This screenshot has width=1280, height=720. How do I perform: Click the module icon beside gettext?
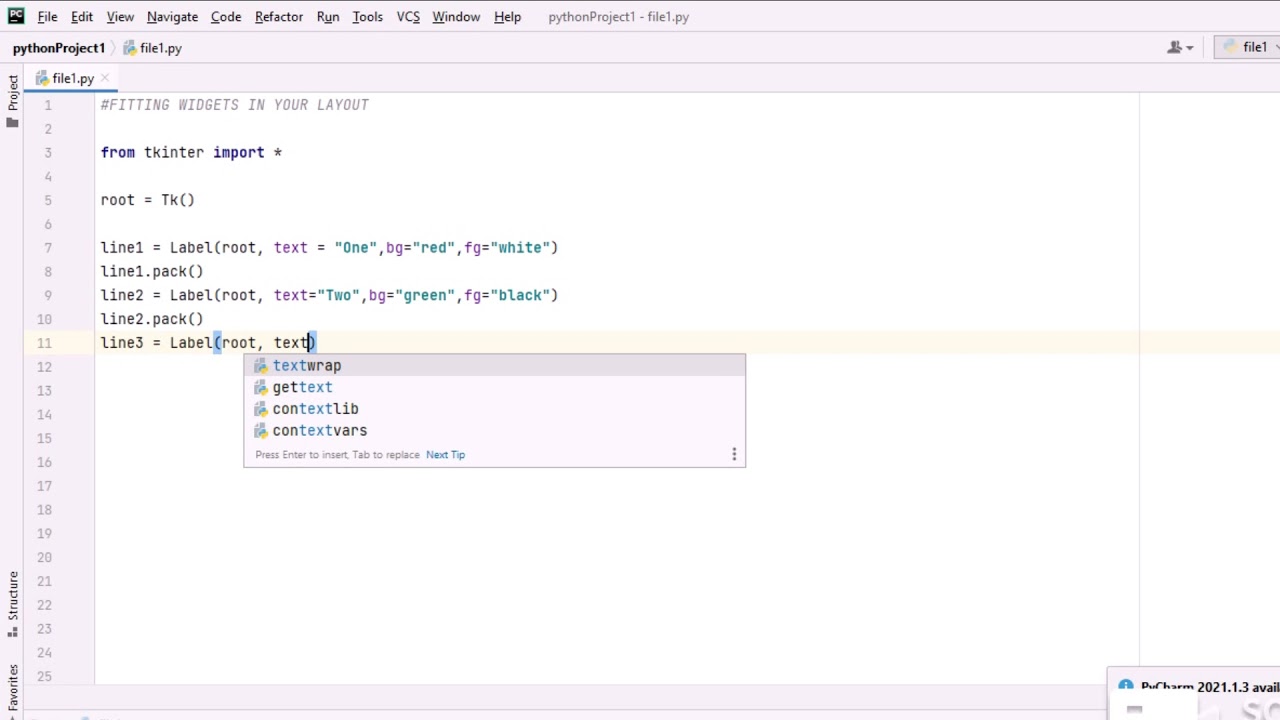click(x=261, y=388)
